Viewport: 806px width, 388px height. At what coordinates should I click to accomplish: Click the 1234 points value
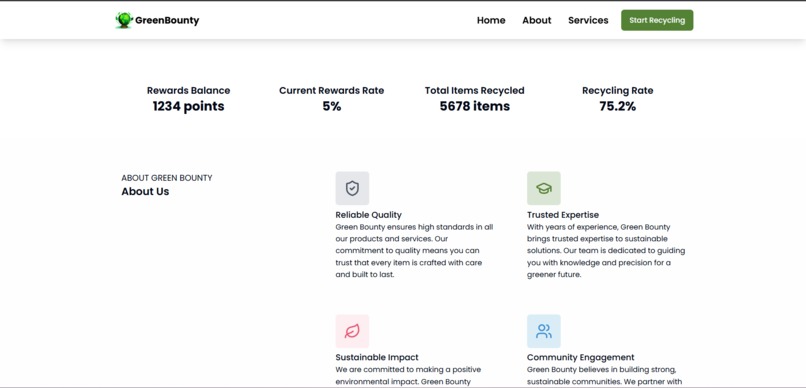click(x=189, y=106)
